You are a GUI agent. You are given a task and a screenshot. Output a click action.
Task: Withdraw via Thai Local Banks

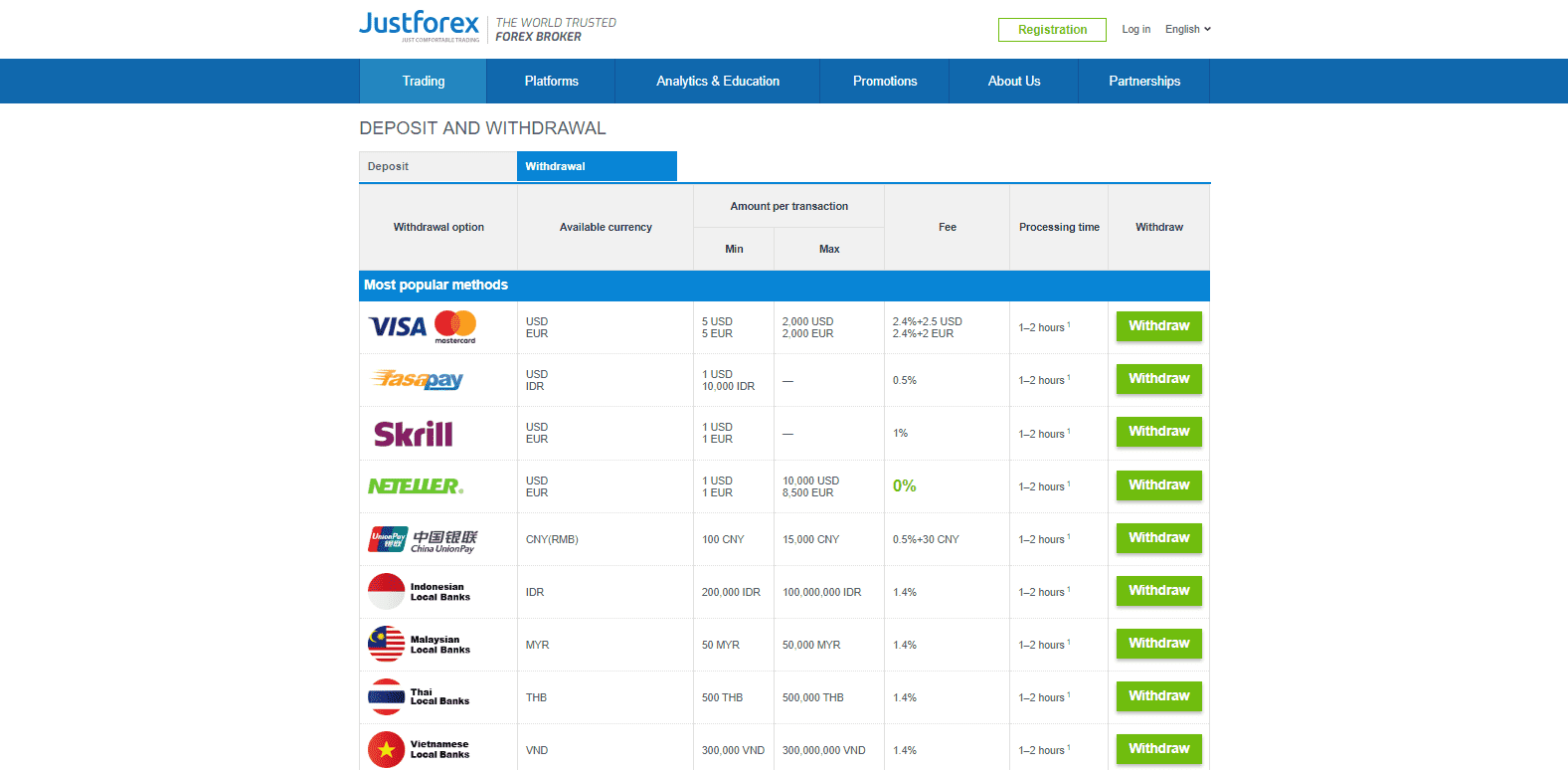(1159, 696)
